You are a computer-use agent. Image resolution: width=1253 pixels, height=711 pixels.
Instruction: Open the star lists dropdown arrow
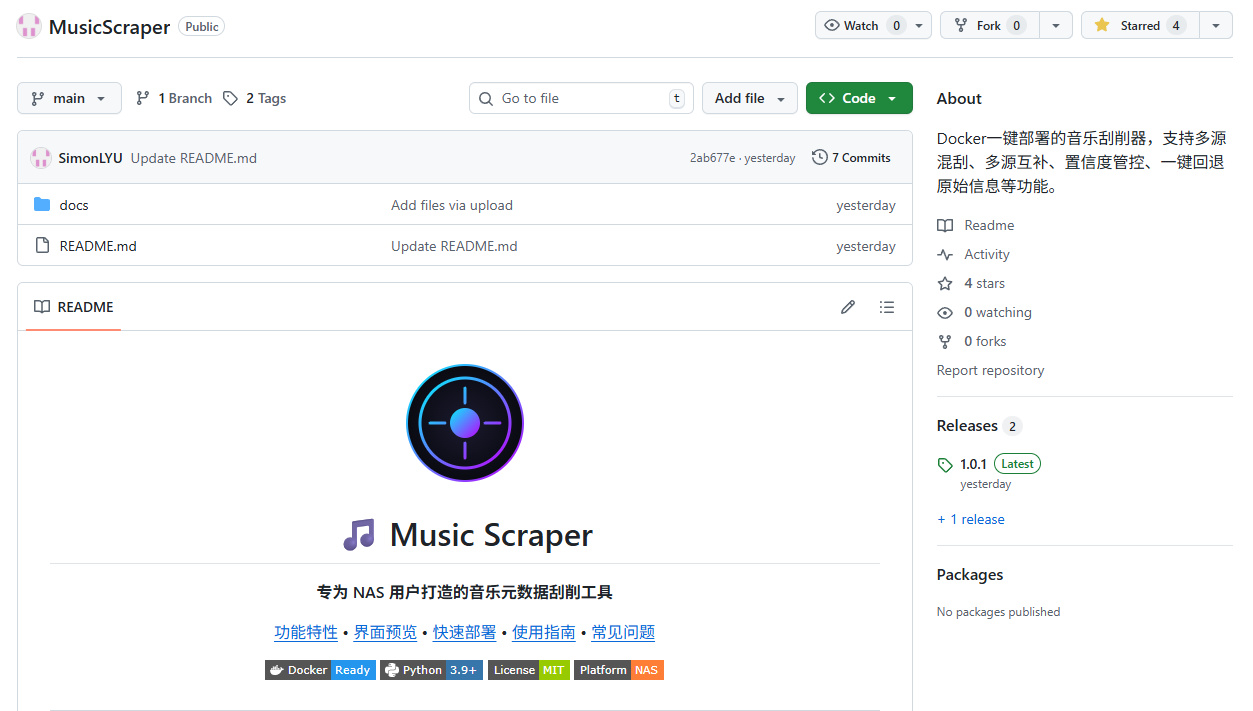coord(1215,26)
